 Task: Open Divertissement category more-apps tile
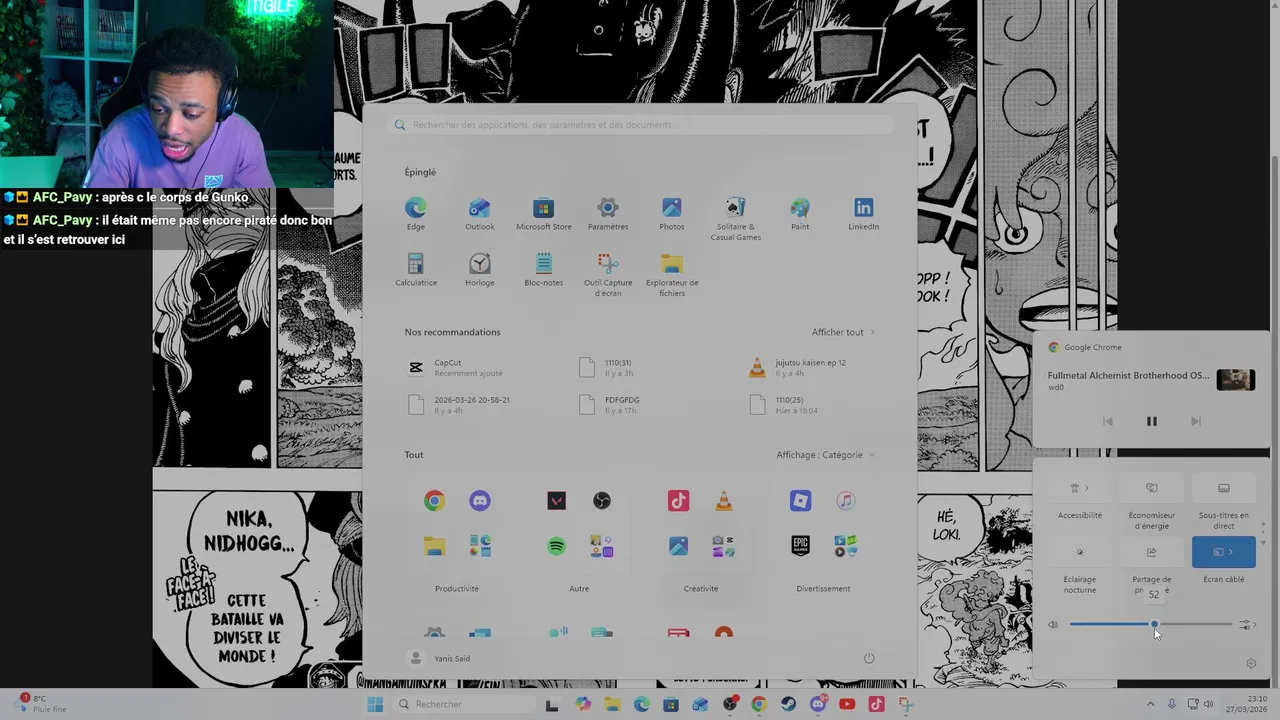click(846, 546)
